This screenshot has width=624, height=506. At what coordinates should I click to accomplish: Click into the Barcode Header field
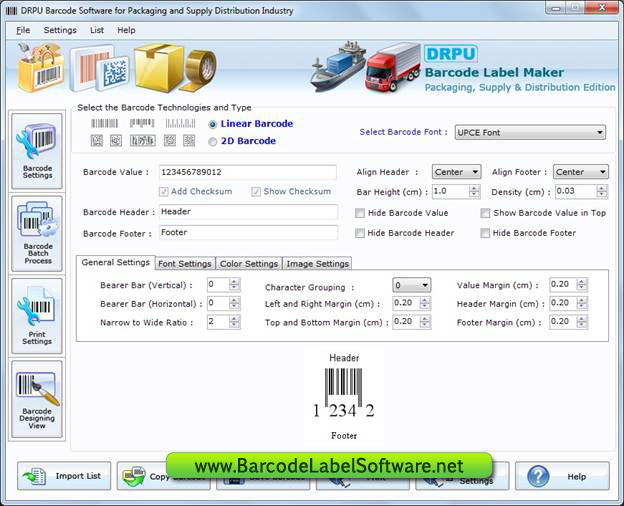click(x=248, y=212)
